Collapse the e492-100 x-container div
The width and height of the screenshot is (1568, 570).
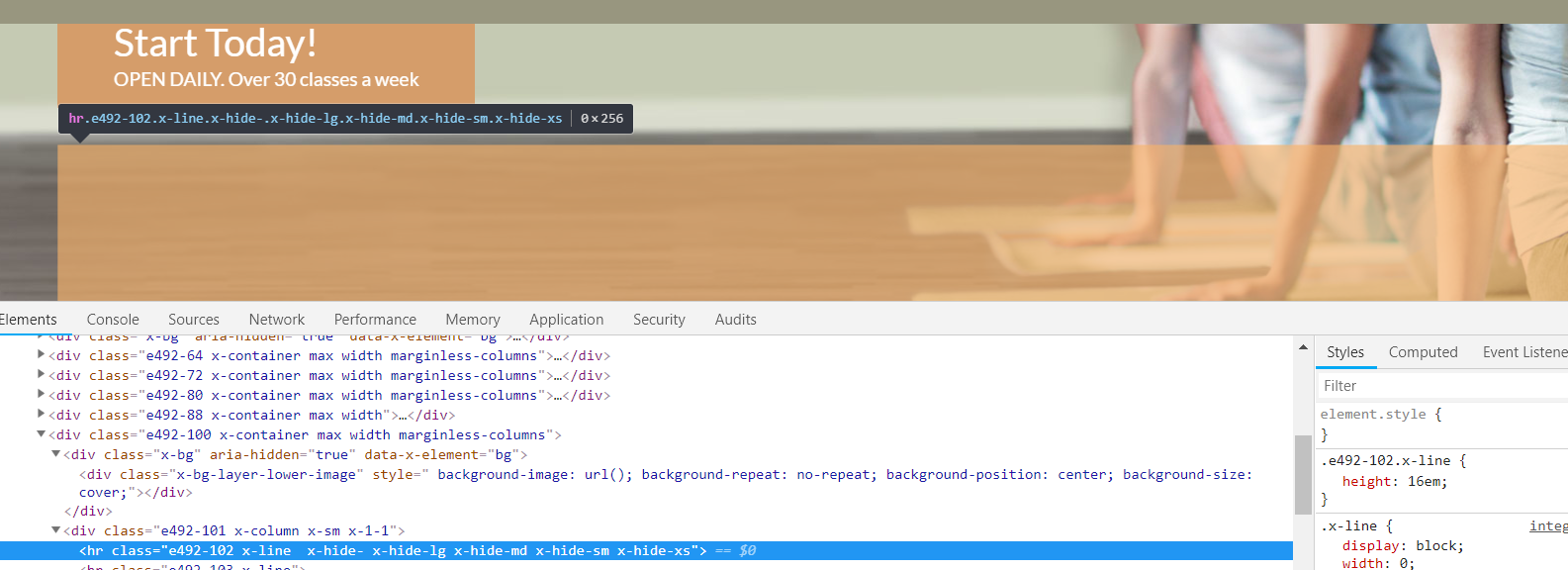tap(41, 433)
